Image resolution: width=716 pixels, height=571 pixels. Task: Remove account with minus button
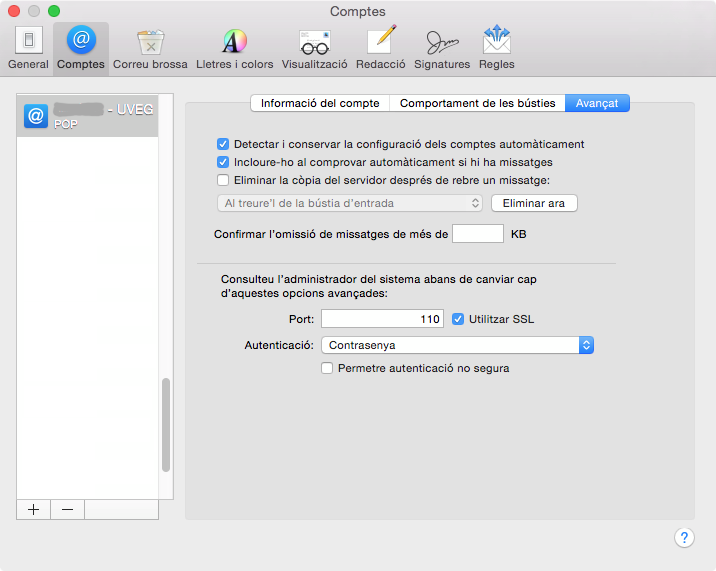67,509
